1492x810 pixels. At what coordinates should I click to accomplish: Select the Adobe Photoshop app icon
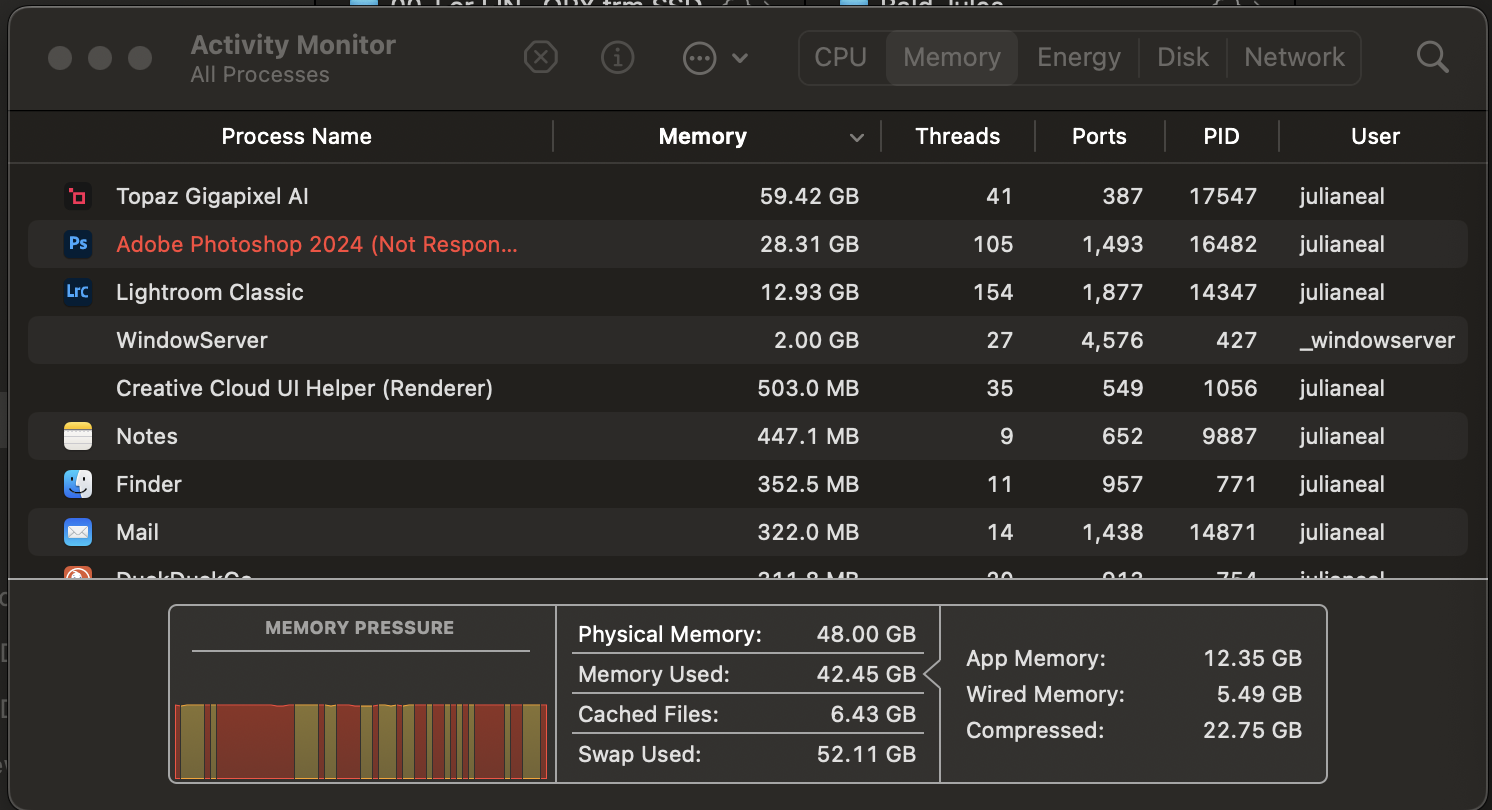click(78, 244)
